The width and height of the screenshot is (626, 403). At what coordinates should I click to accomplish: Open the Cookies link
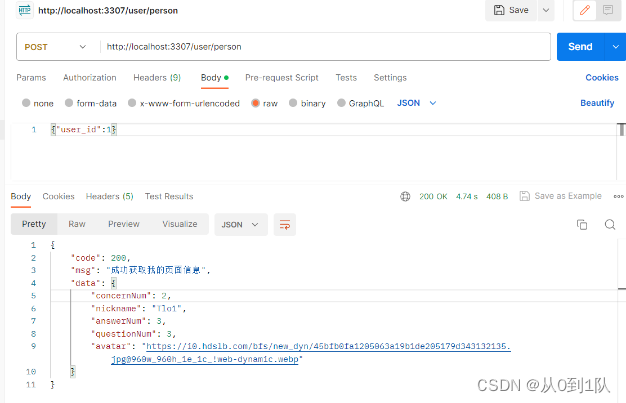click(602, 77)
